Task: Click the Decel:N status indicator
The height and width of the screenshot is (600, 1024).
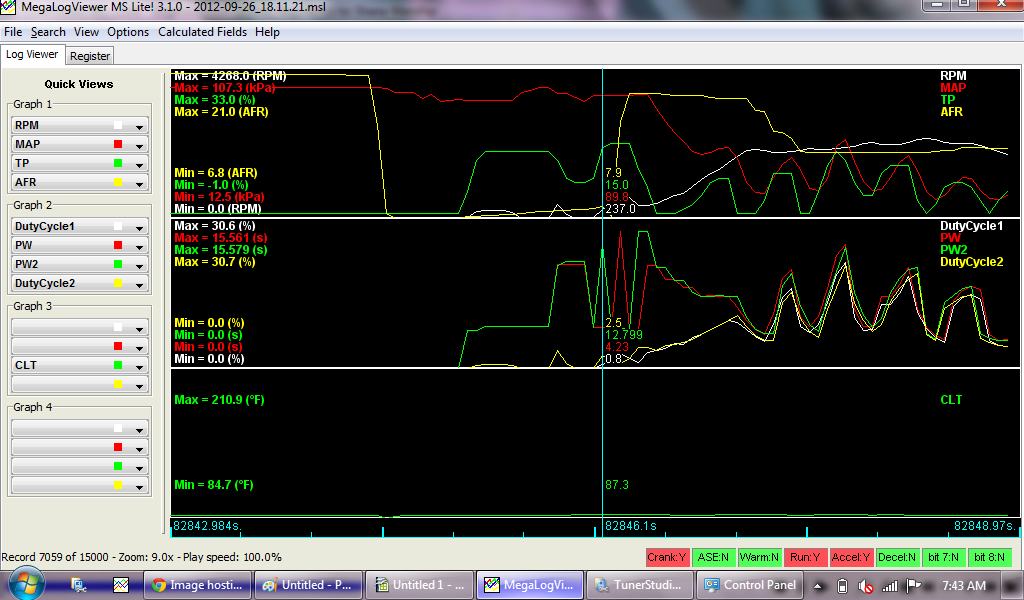Action: pyautogui.click(x=897, y=558)
